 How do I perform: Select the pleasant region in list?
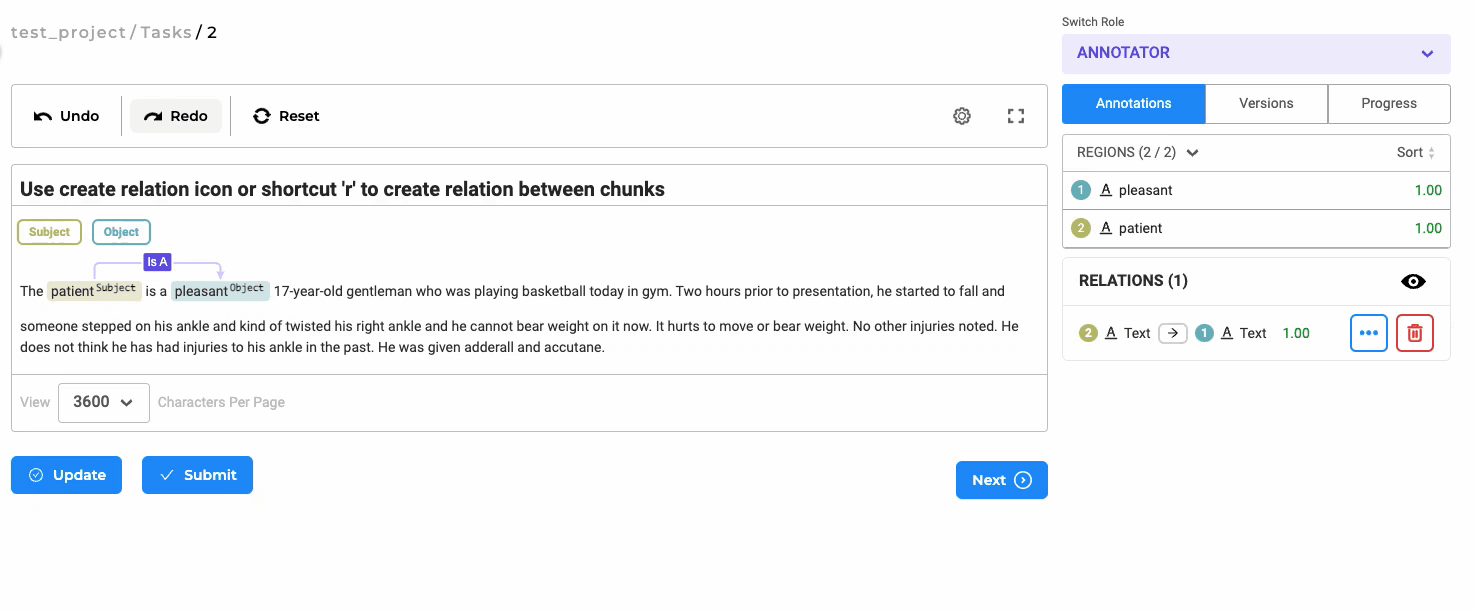1256,190
